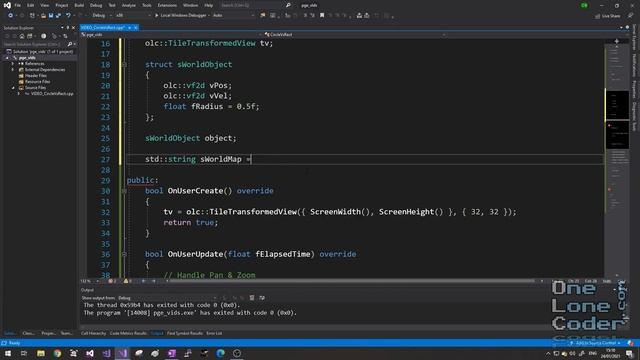640x360 pixels.
Task: Toggle a bookmark with the bookmark icon
Action: (x=322, y=16)
